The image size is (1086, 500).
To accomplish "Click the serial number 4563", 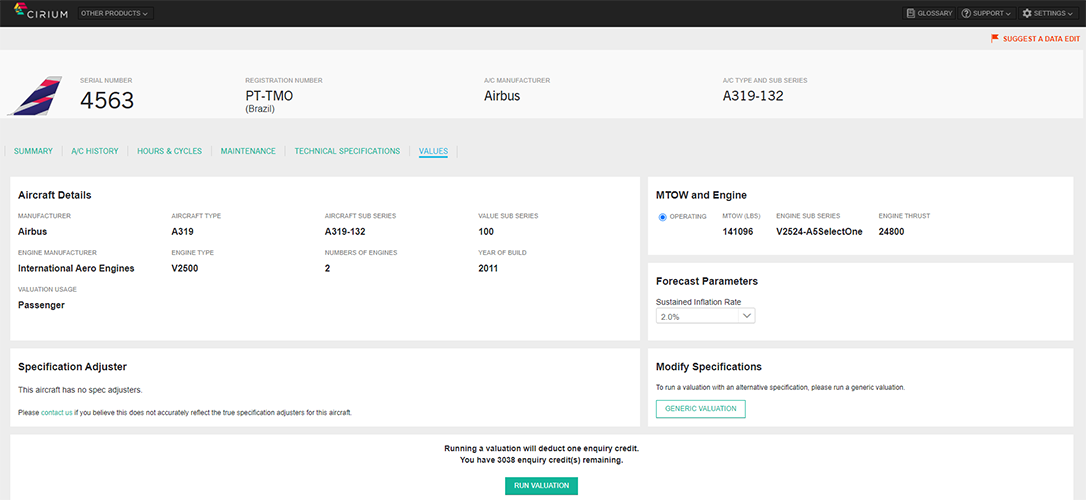I will pyautogui.click(x=107, y=101).
